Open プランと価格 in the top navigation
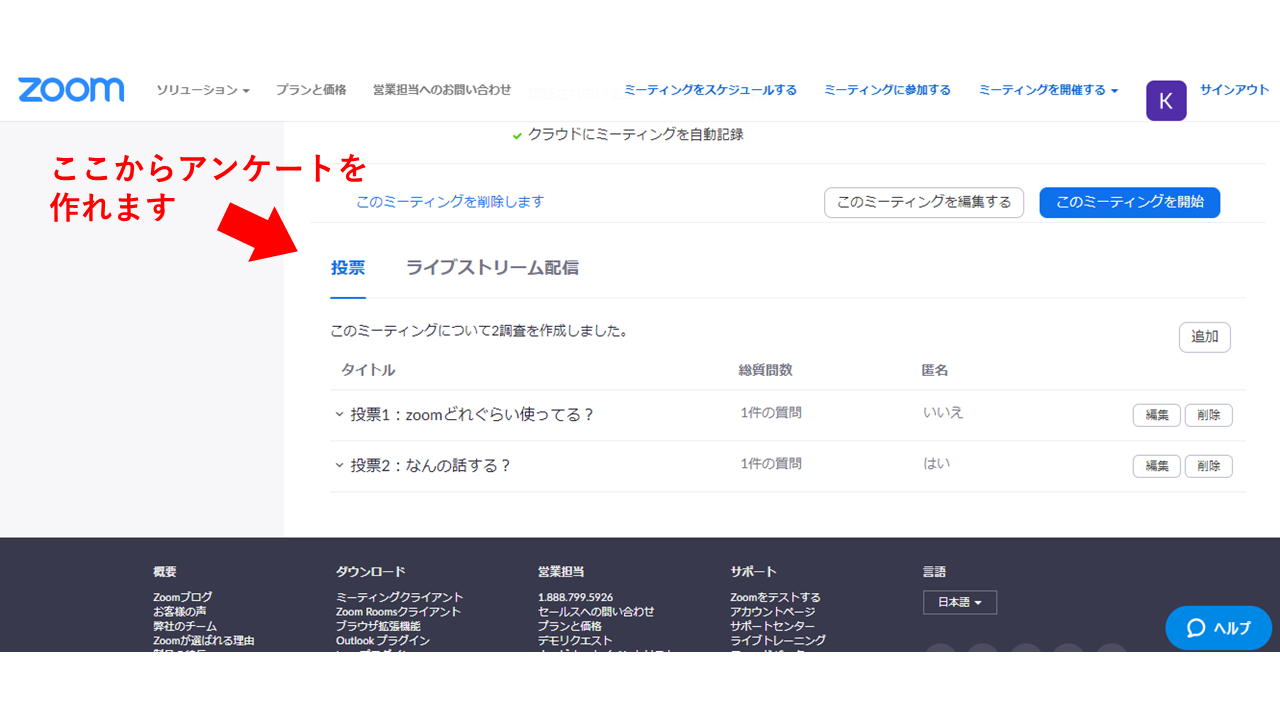The height and width of the screenshot is (720, 1280). tap(311, 90)
